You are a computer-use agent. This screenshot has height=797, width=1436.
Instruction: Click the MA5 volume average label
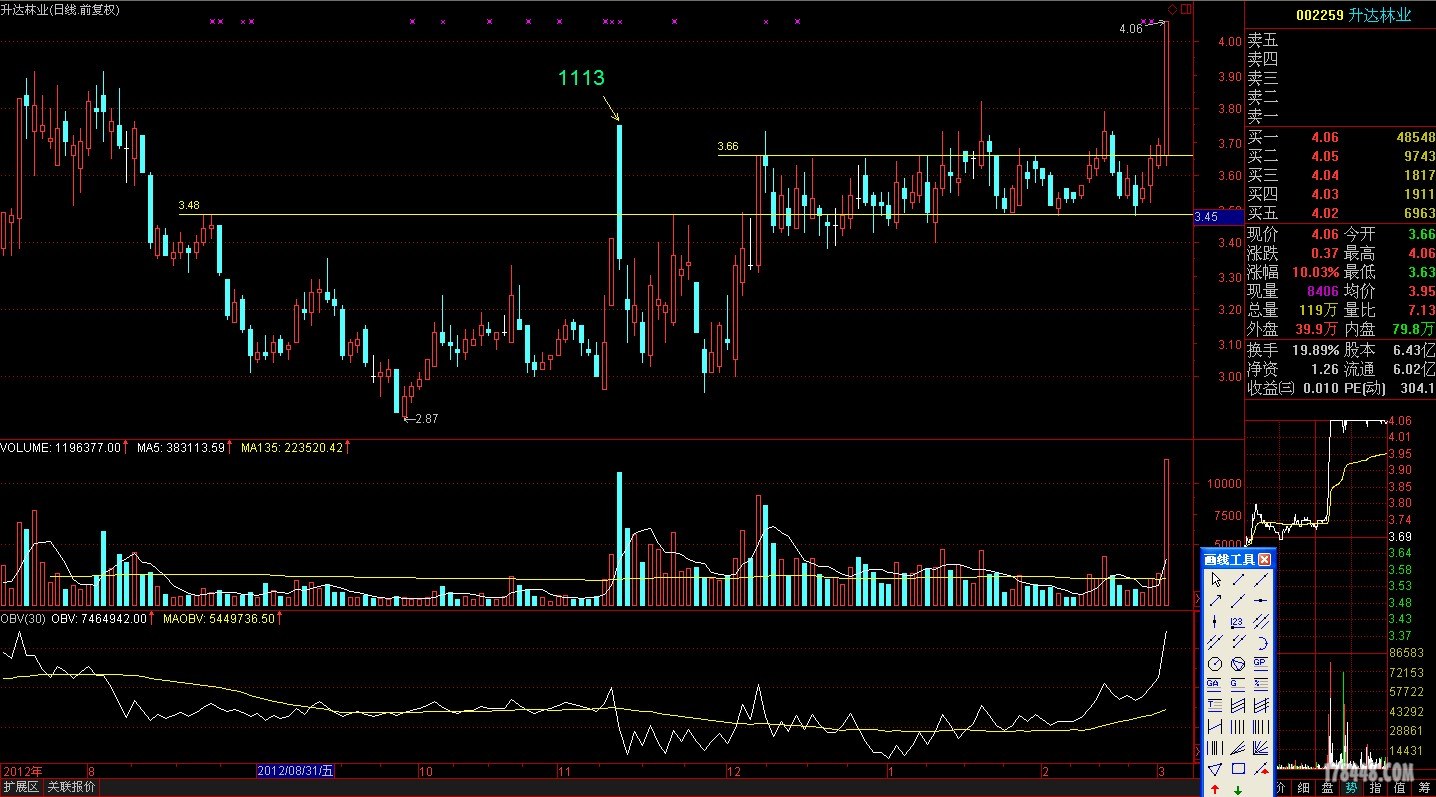pos(180,448)
